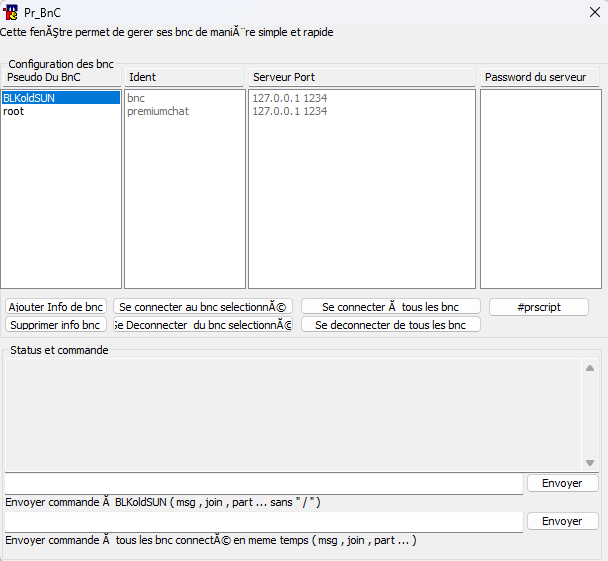The image size is (608, 561).
Task: Connect to the selected bnc
Action: [x=203, y=307]
